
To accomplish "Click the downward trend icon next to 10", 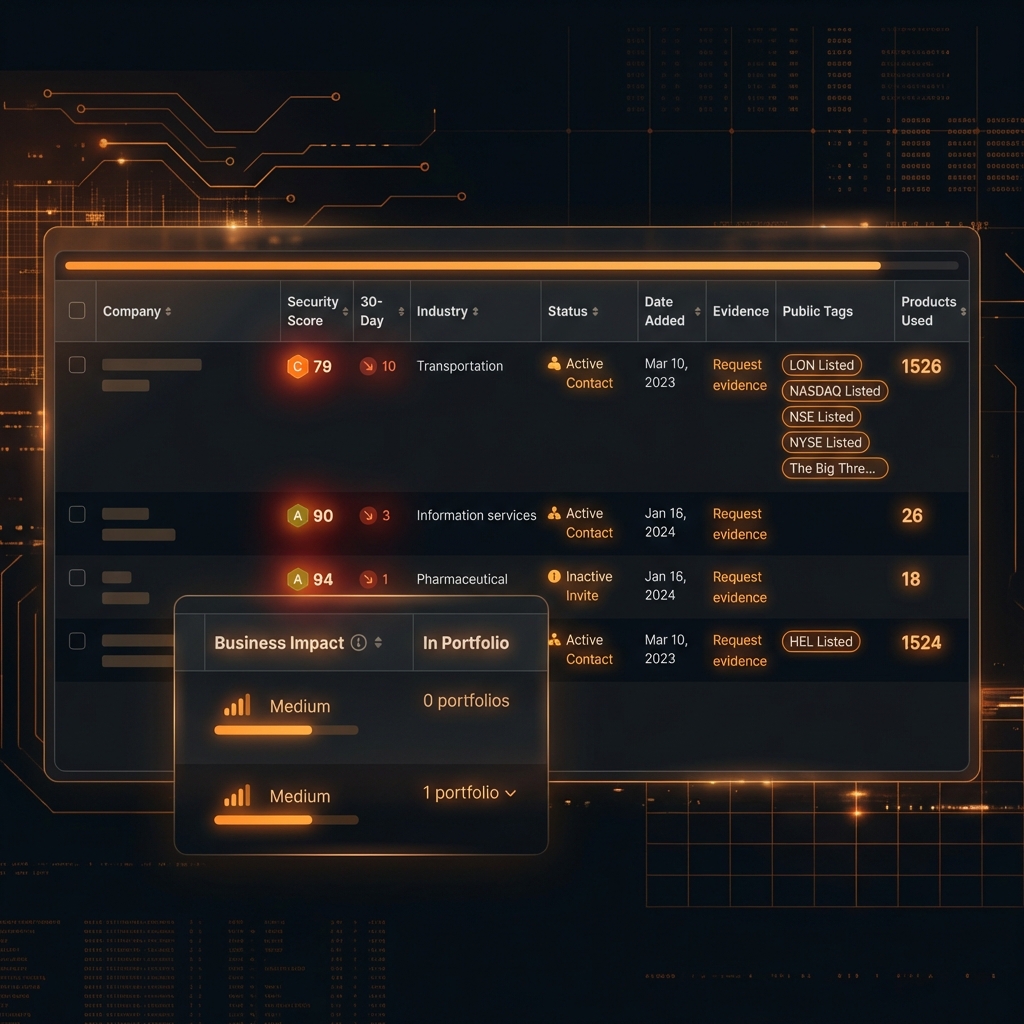I will pos(367,366).
